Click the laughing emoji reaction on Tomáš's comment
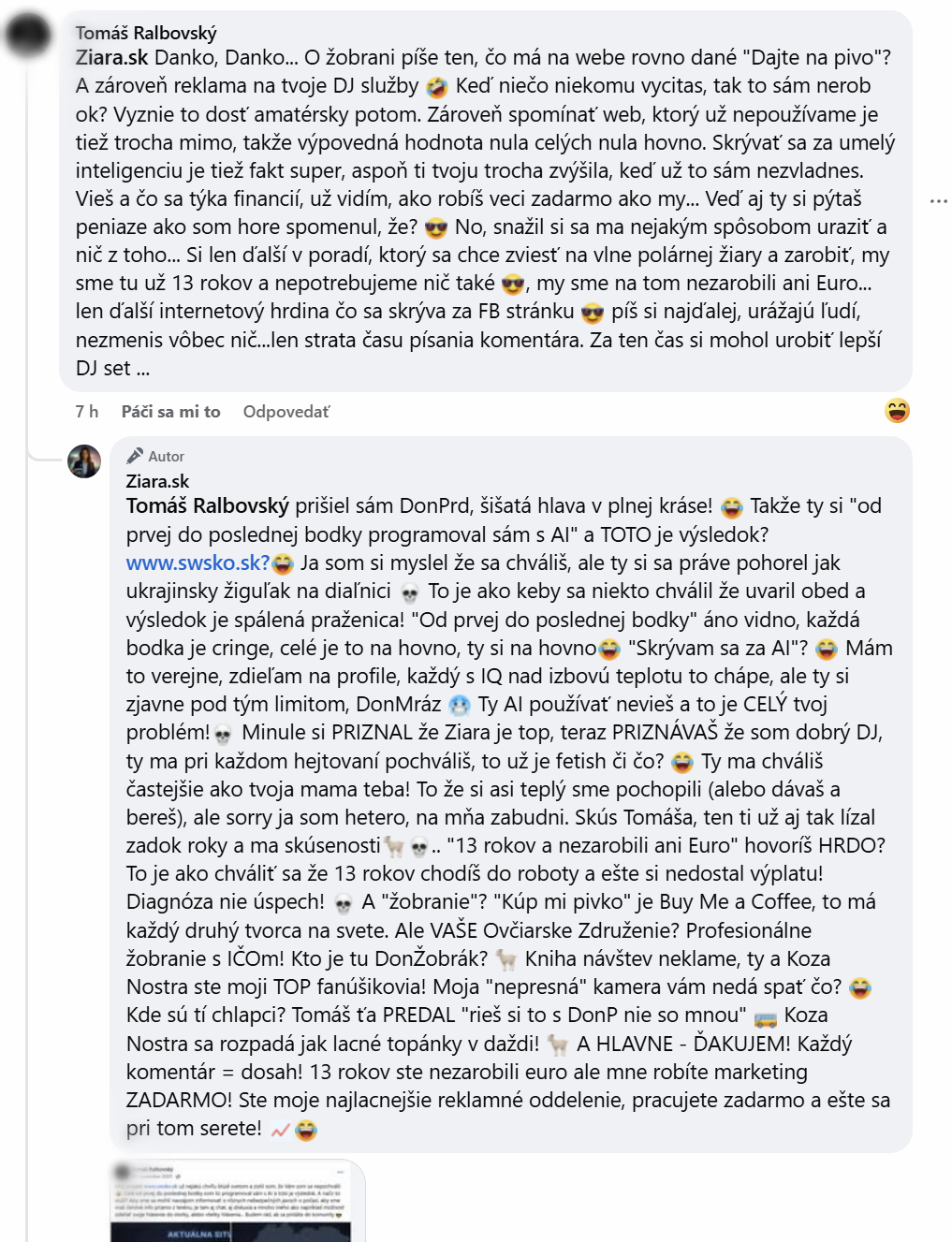 pos(895,410)
